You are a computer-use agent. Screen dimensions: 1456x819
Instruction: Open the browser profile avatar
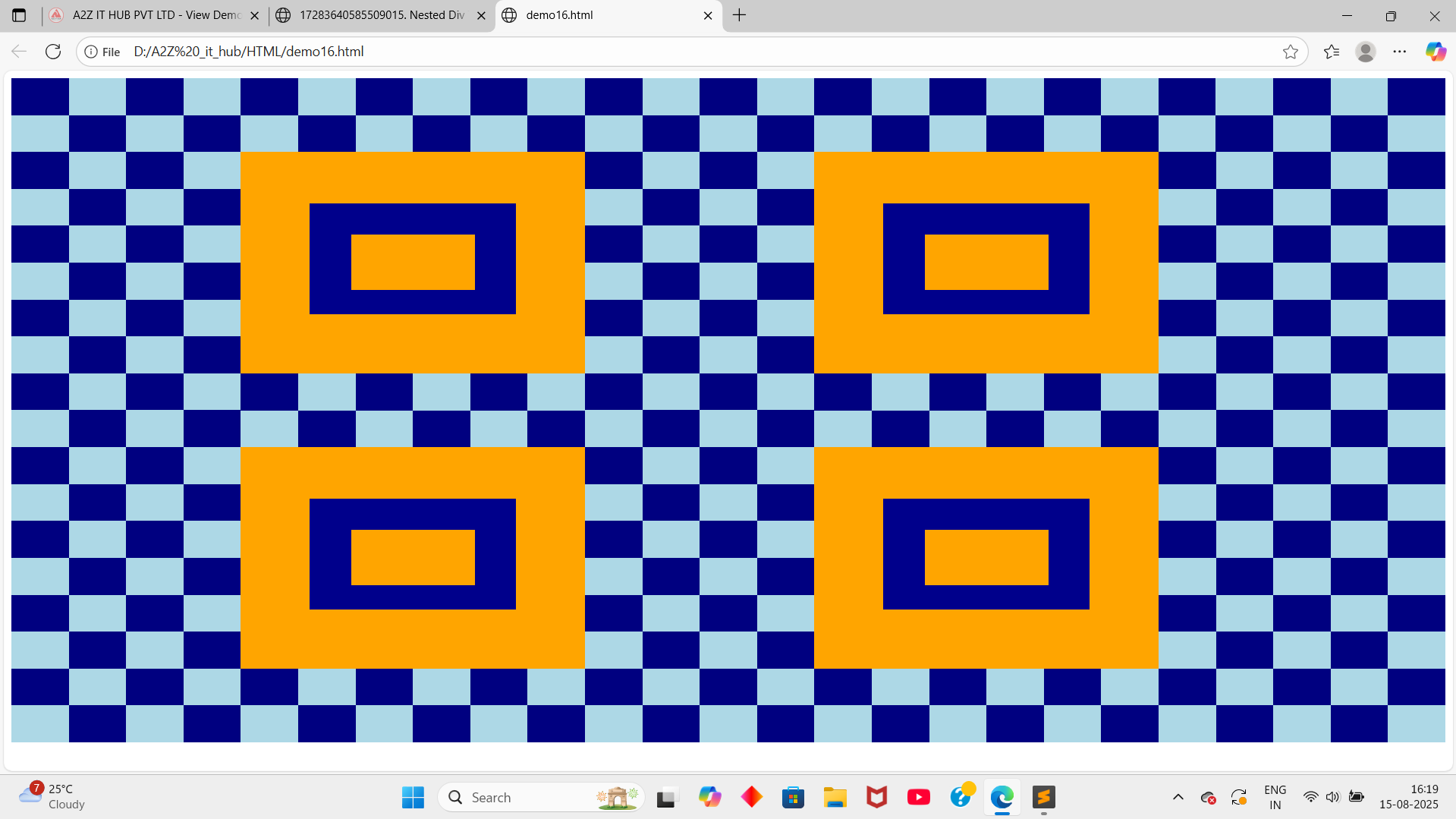pyautogui.click(x=1365, y=52)
